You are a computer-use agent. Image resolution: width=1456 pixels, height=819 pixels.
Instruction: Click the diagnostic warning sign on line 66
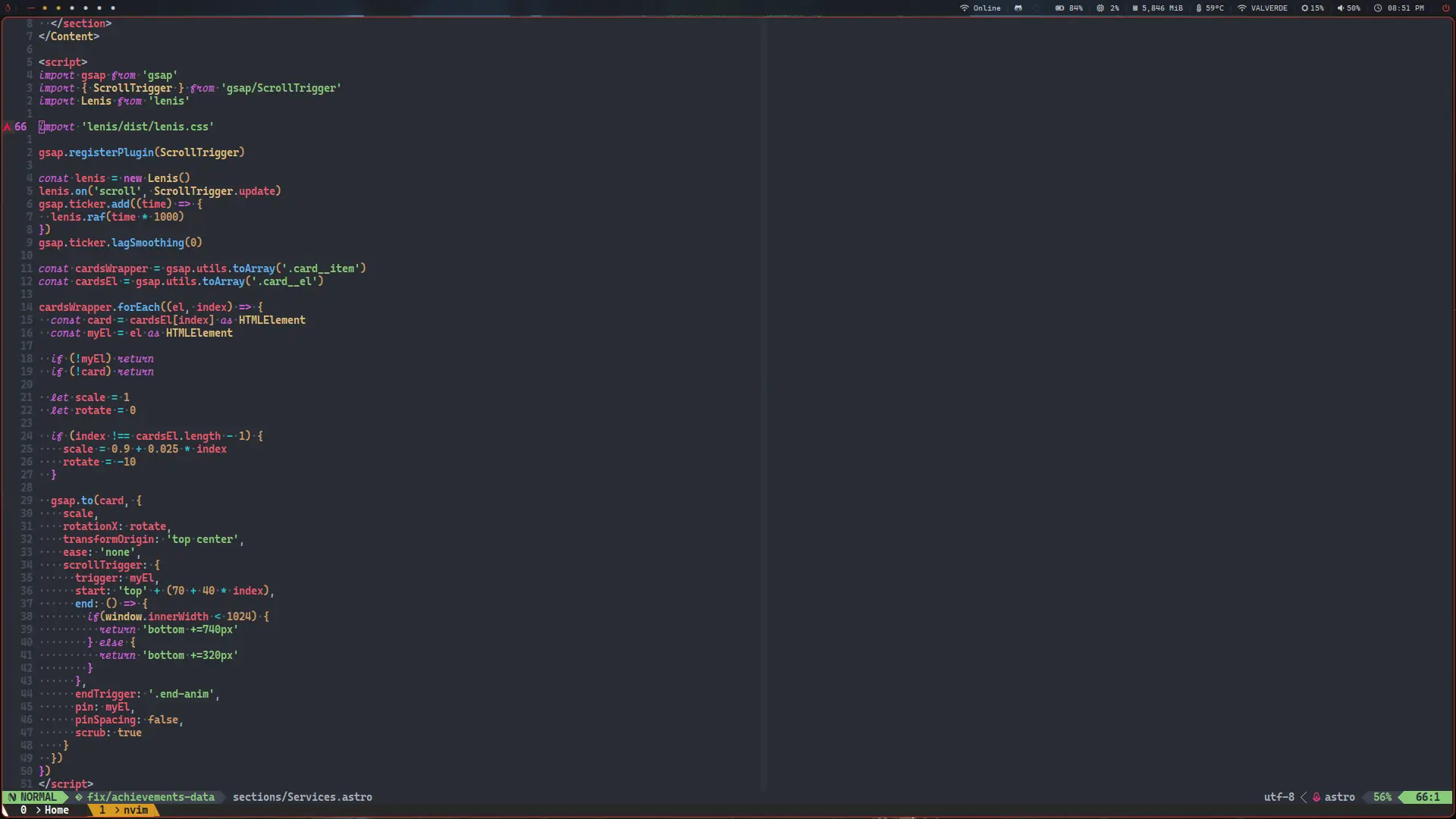pos(7,127)
